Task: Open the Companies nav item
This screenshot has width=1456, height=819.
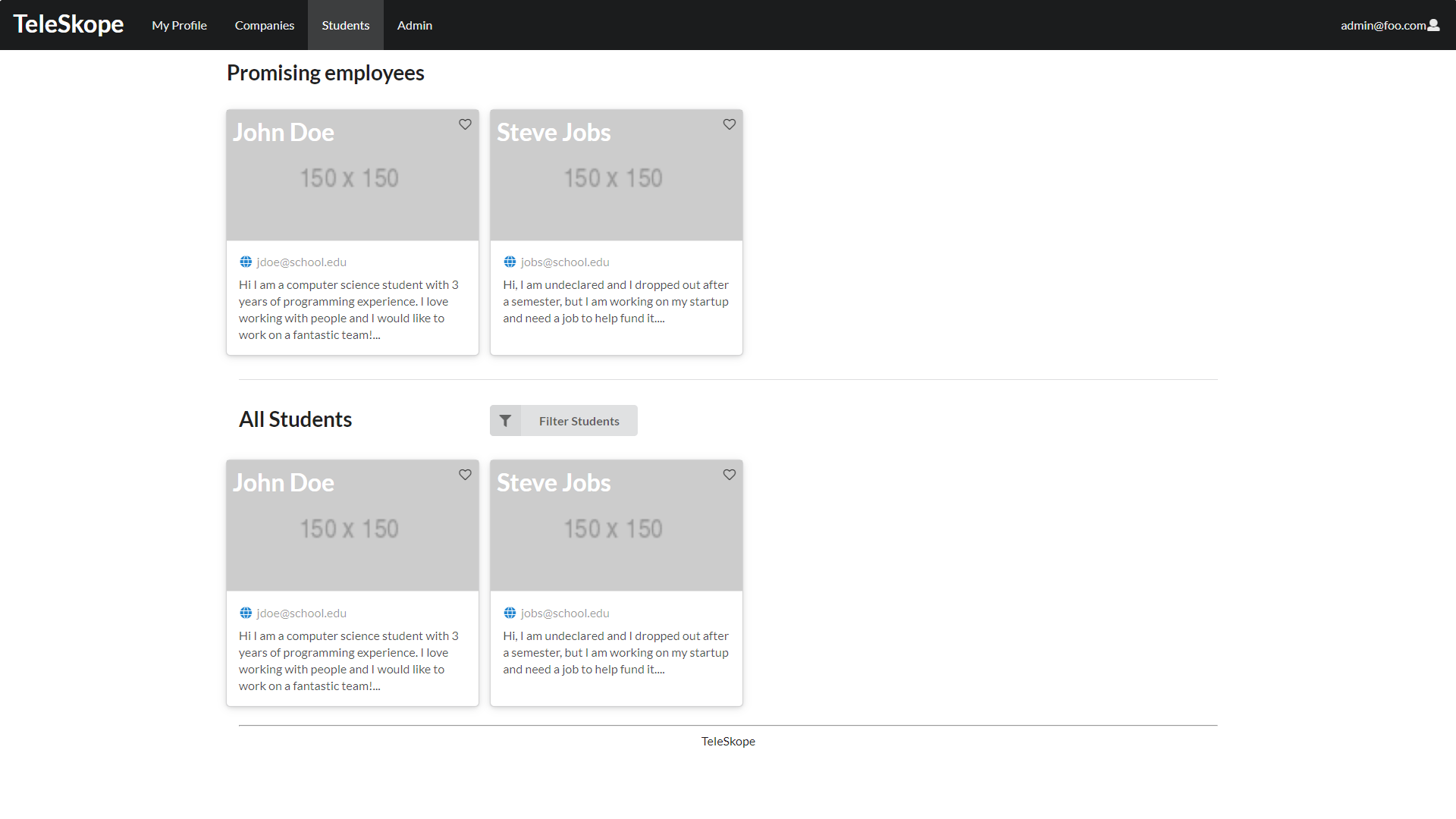Action: [x=264, y=25]
